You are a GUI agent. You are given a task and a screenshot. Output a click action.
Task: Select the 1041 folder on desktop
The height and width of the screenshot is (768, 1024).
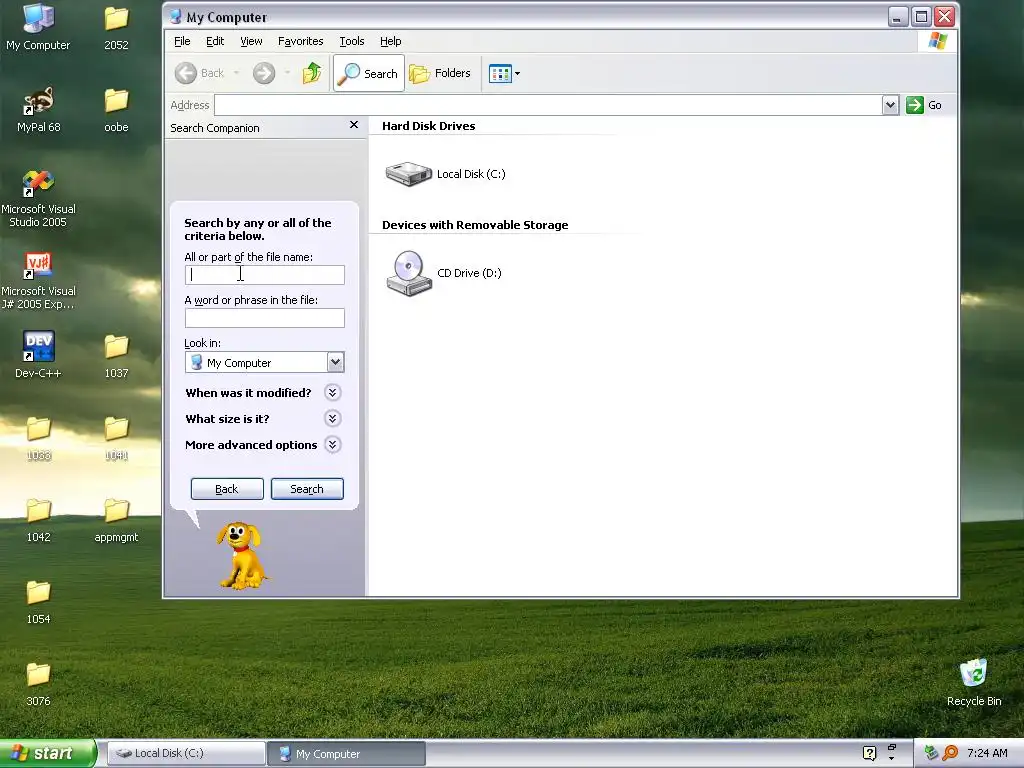pyautogui.click(x=116, y=438)
